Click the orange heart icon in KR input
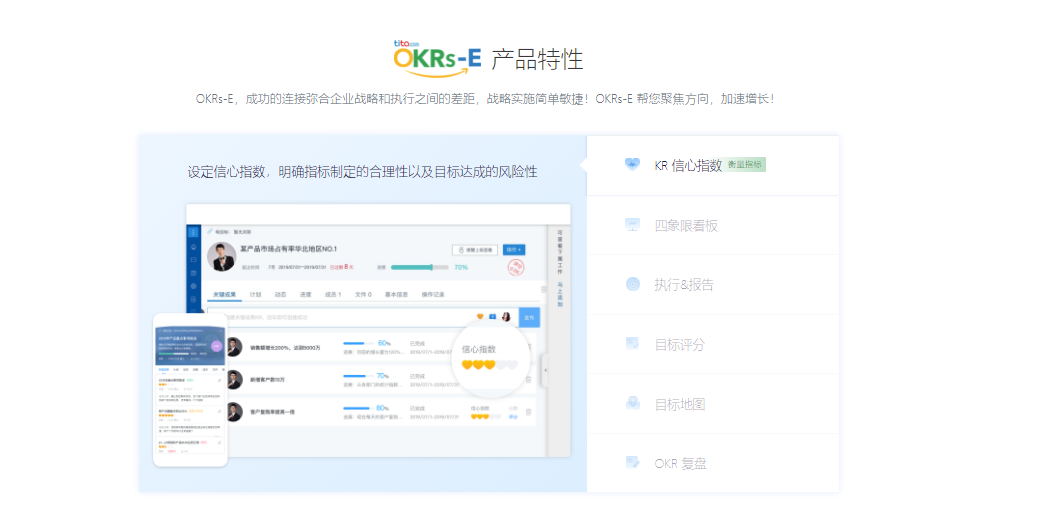Viewport: 1049px width, 517px height. click(480, 316)
